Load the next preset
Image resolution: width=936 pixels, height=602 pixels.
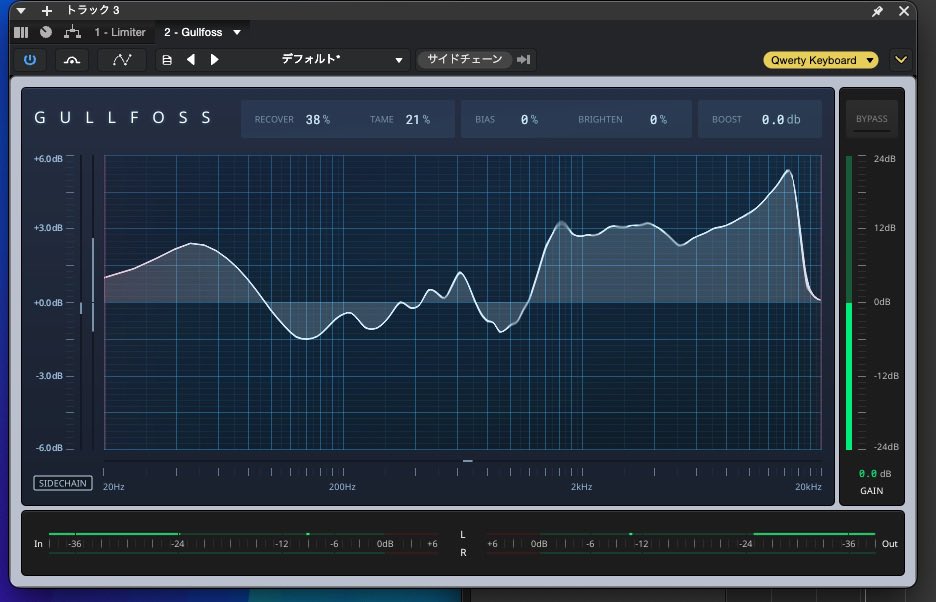[214, 60]
